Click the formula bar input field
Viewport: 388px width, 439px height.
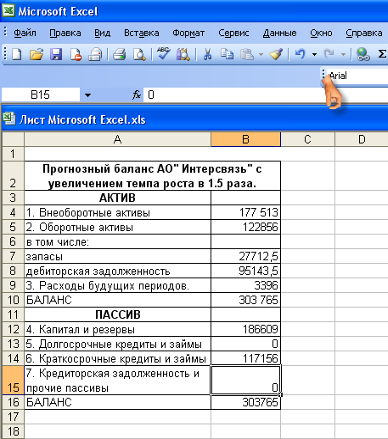tap(266, 95)
